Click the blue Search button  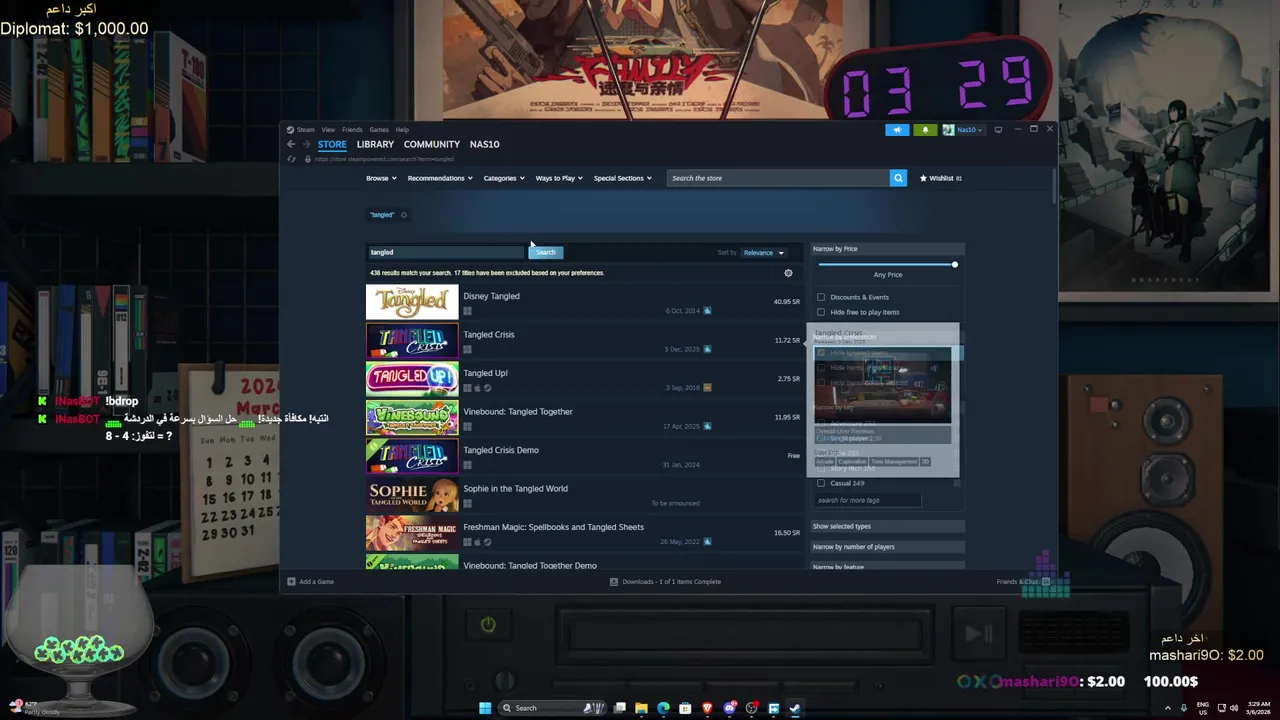[545, 252]
